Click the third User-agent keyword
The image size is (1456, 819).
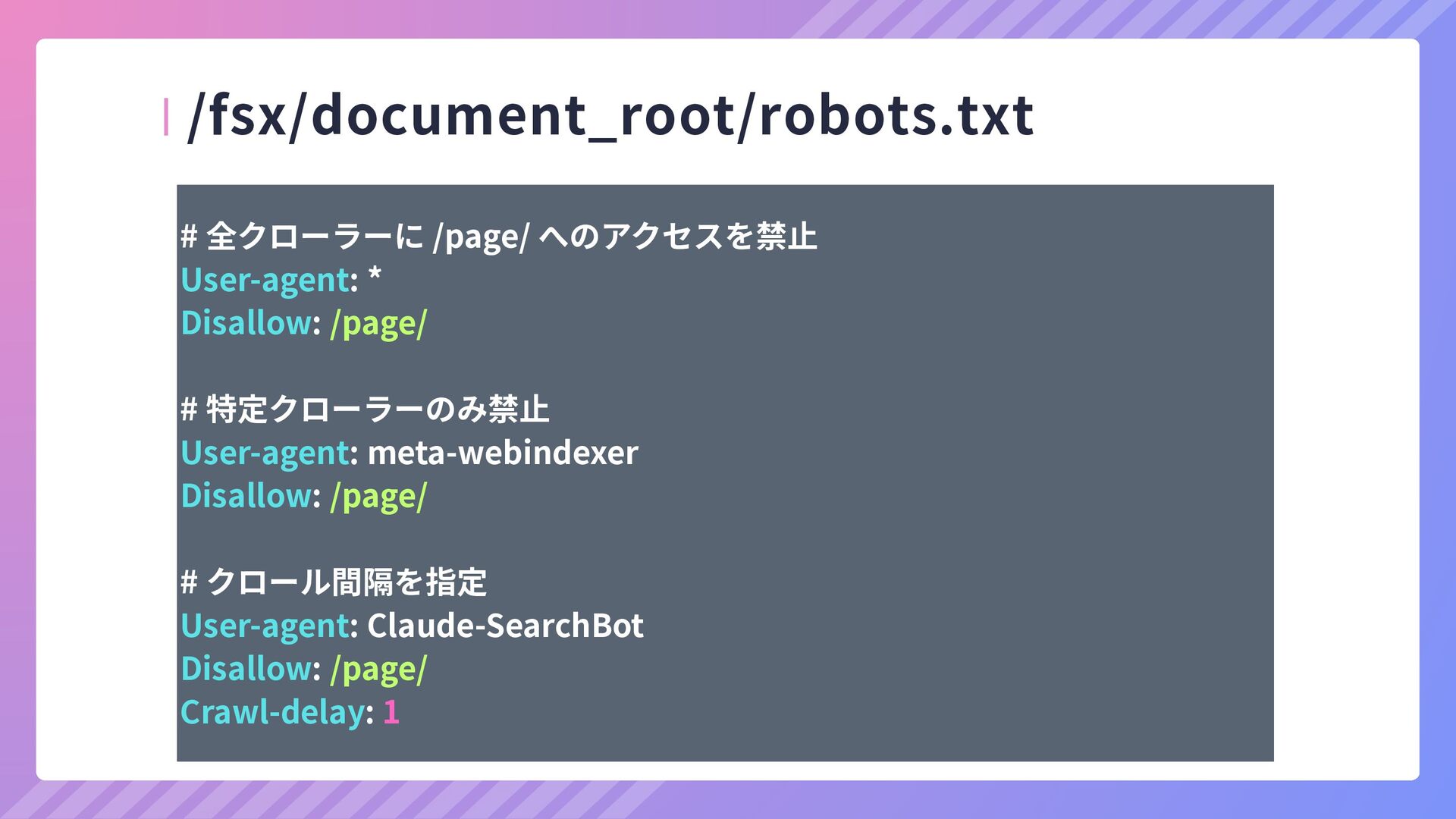click(x=265, y=626)
